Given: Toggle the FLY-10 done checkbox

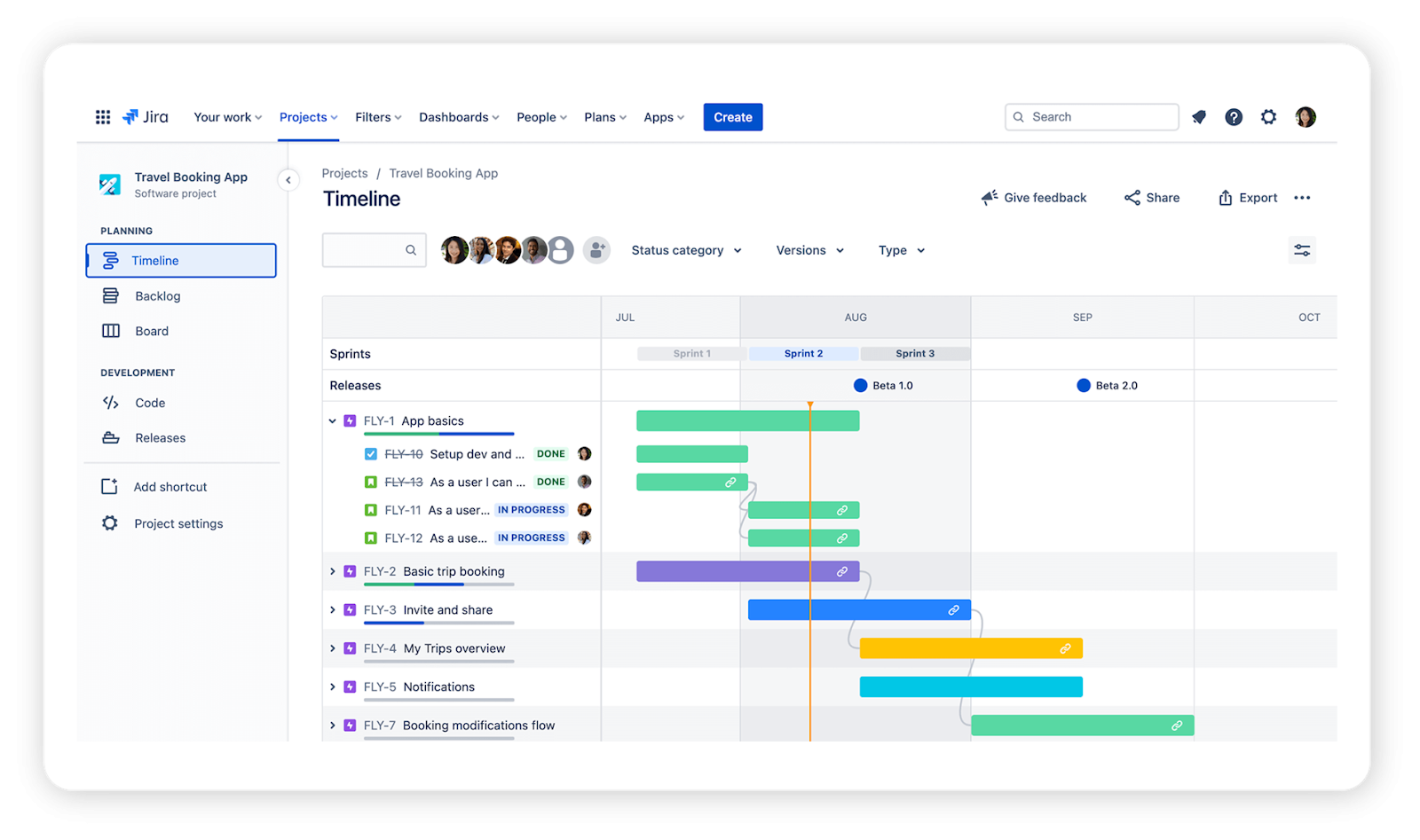Looking at the screenshot, I should 370,453.
